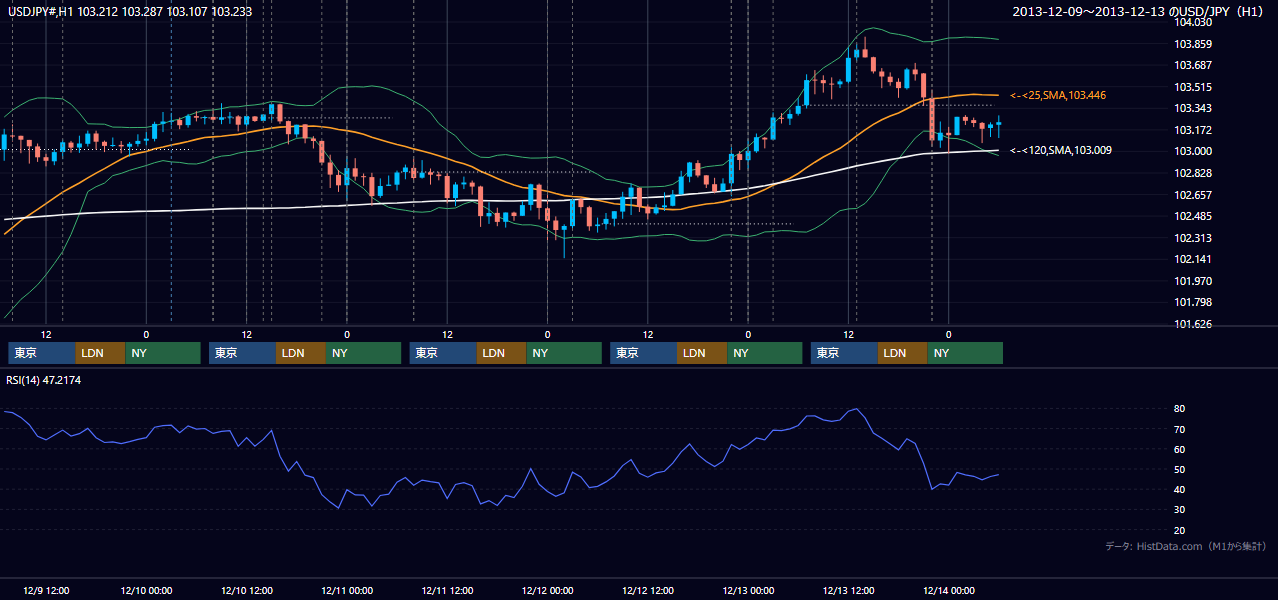The height and width of the screenshot is (600, 1278).
Task: Select the 12/13 00:00 time label
Action: (x=748, y=590)
